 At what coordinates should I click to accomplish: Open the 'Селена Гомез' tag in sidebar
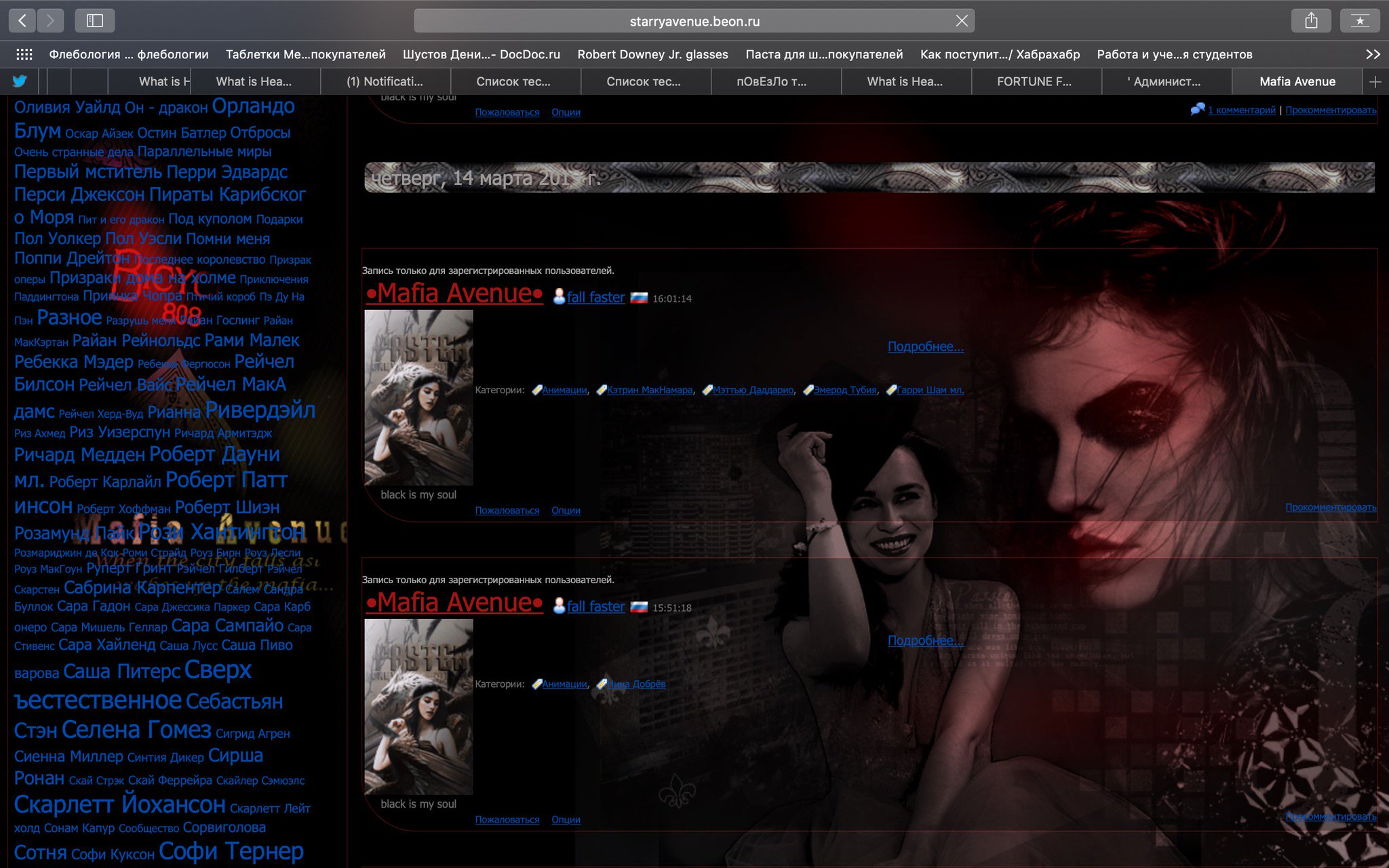136,730
